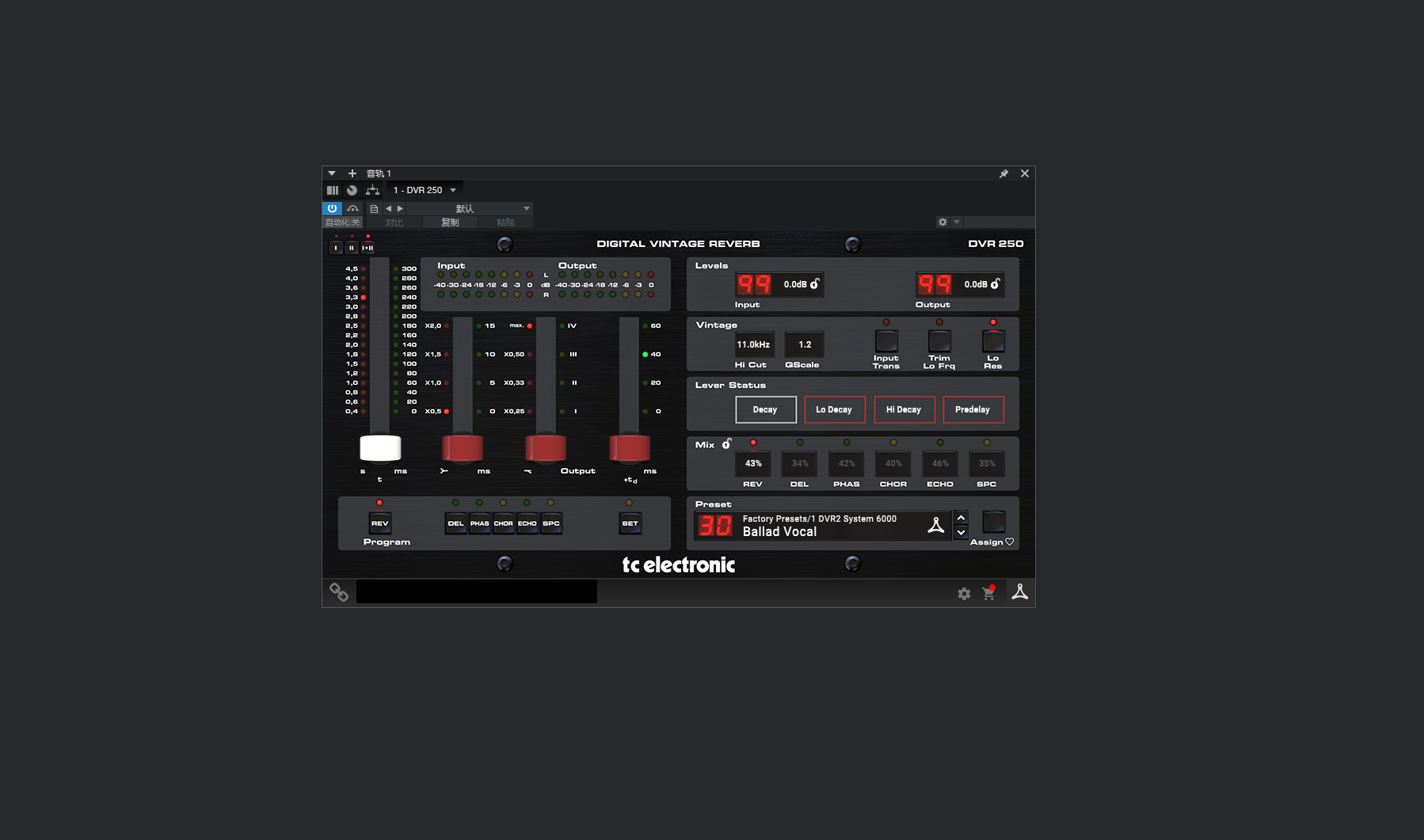The width and height of the screenshot is (1424, 840).
Task: Click the 复制 copy button
Action: coord(450,222)
